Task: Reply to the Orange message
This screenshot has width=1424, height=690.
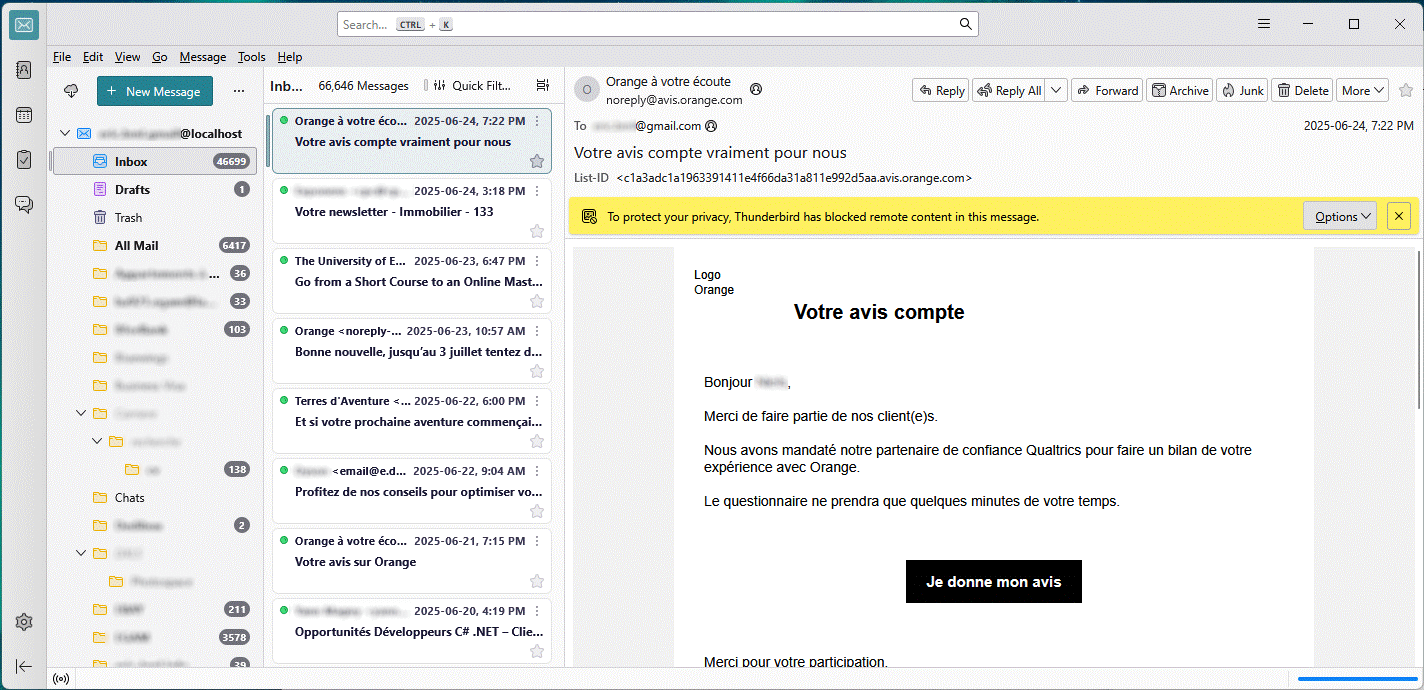Action: [941, 90]
